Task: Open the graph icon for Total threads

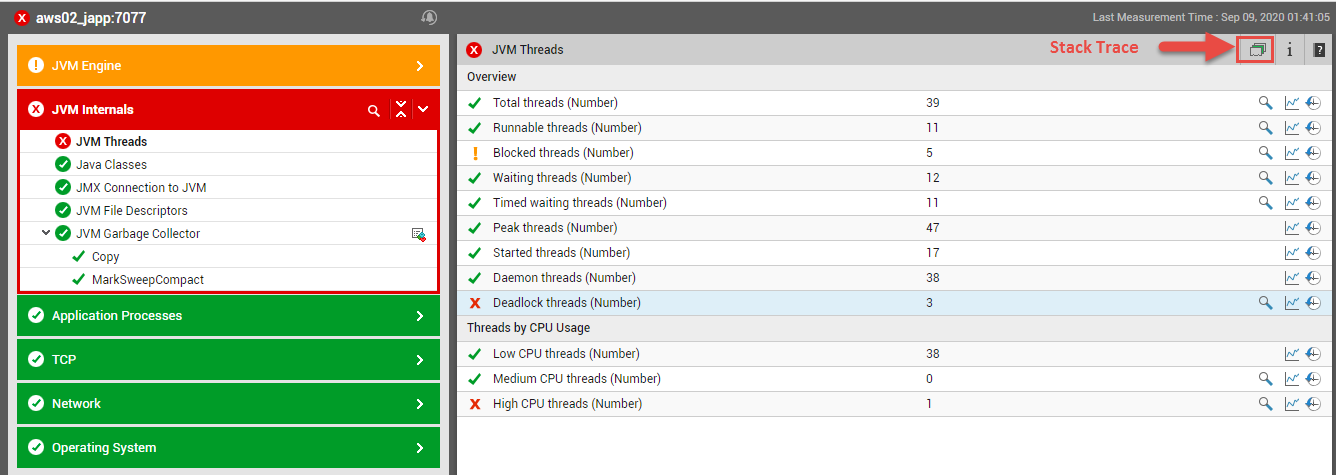Action: point(1292,103)
